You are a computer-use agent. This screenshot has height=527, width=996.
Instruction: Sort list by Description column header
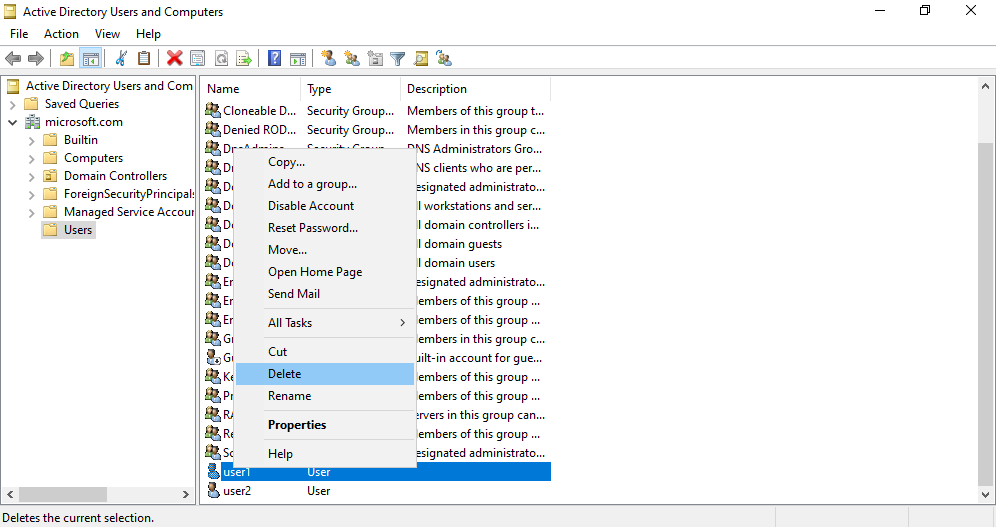click(x=476, y=89)
